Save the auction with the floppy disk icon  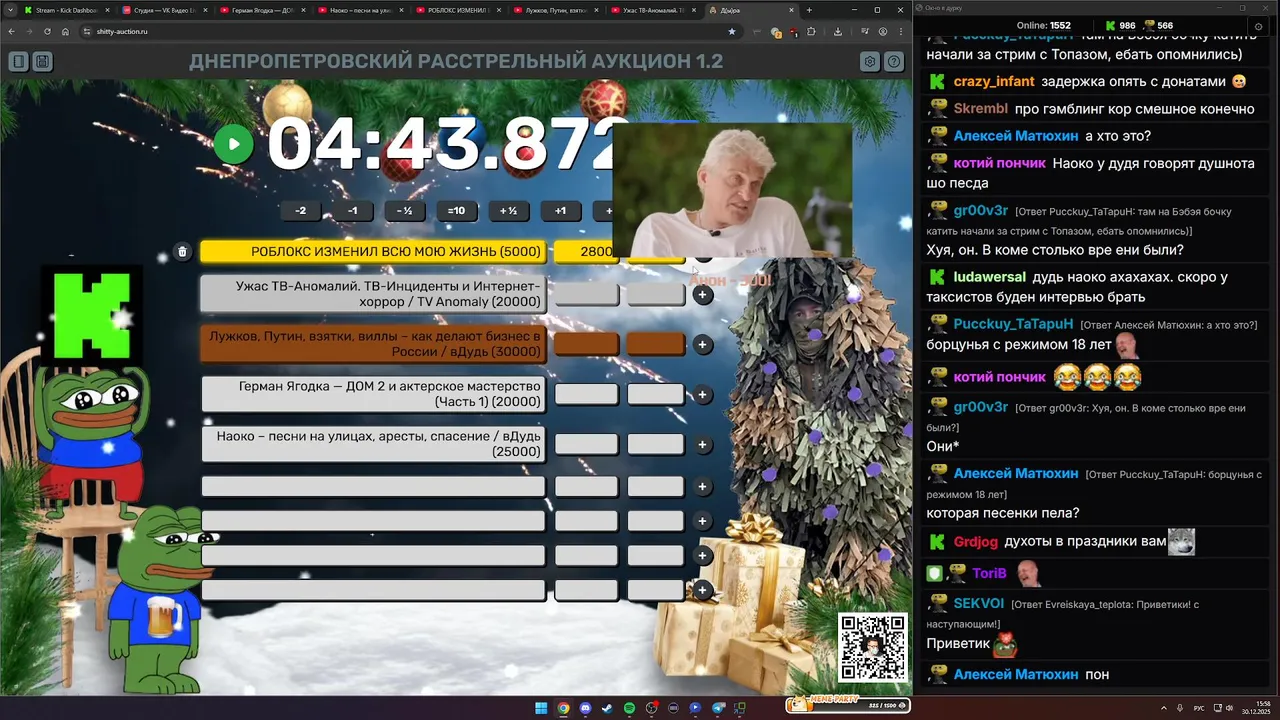point(42,62)
